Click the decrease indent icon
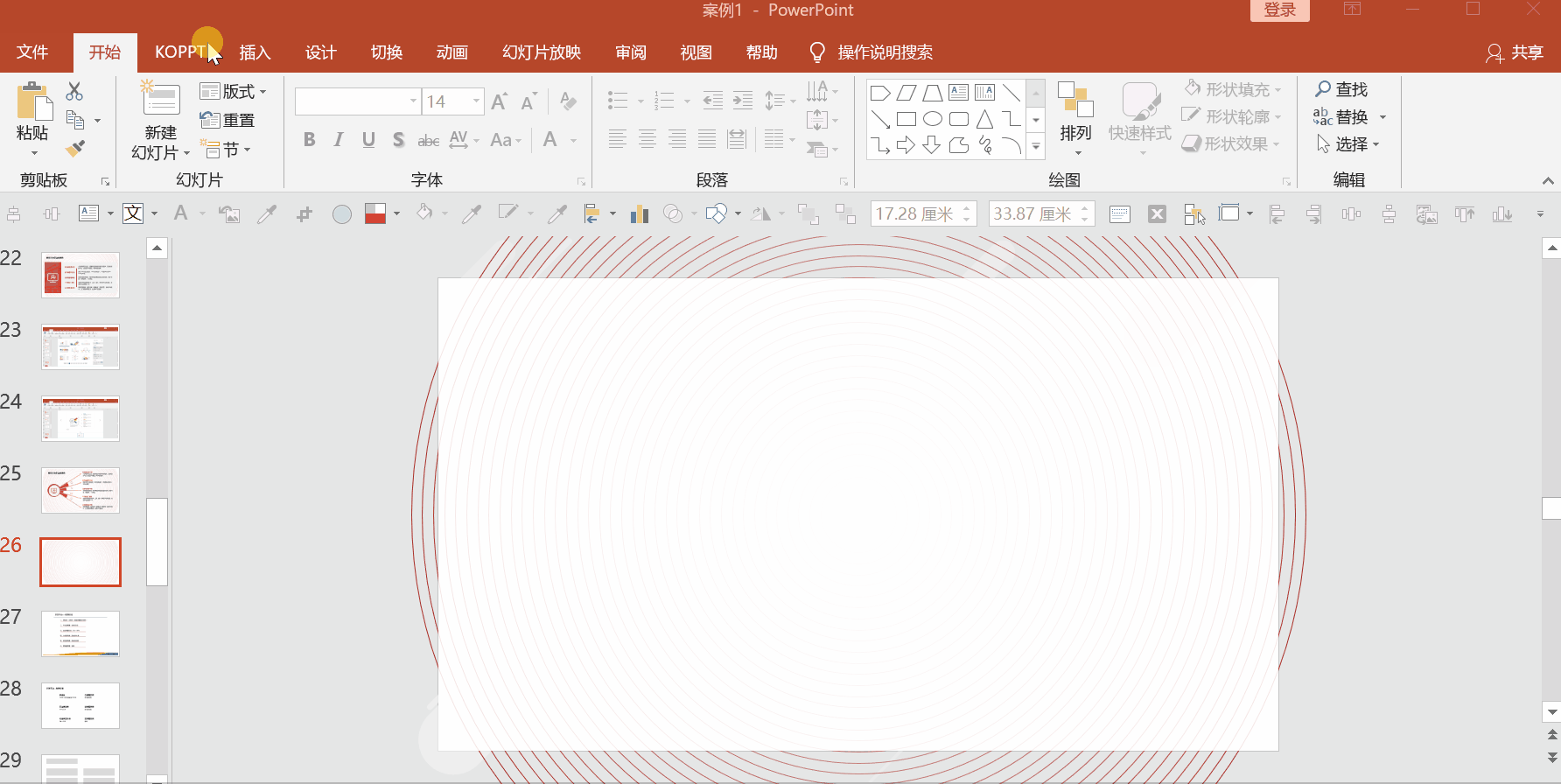The height and width of the screenshot is (784, 1561). [713, 101]
